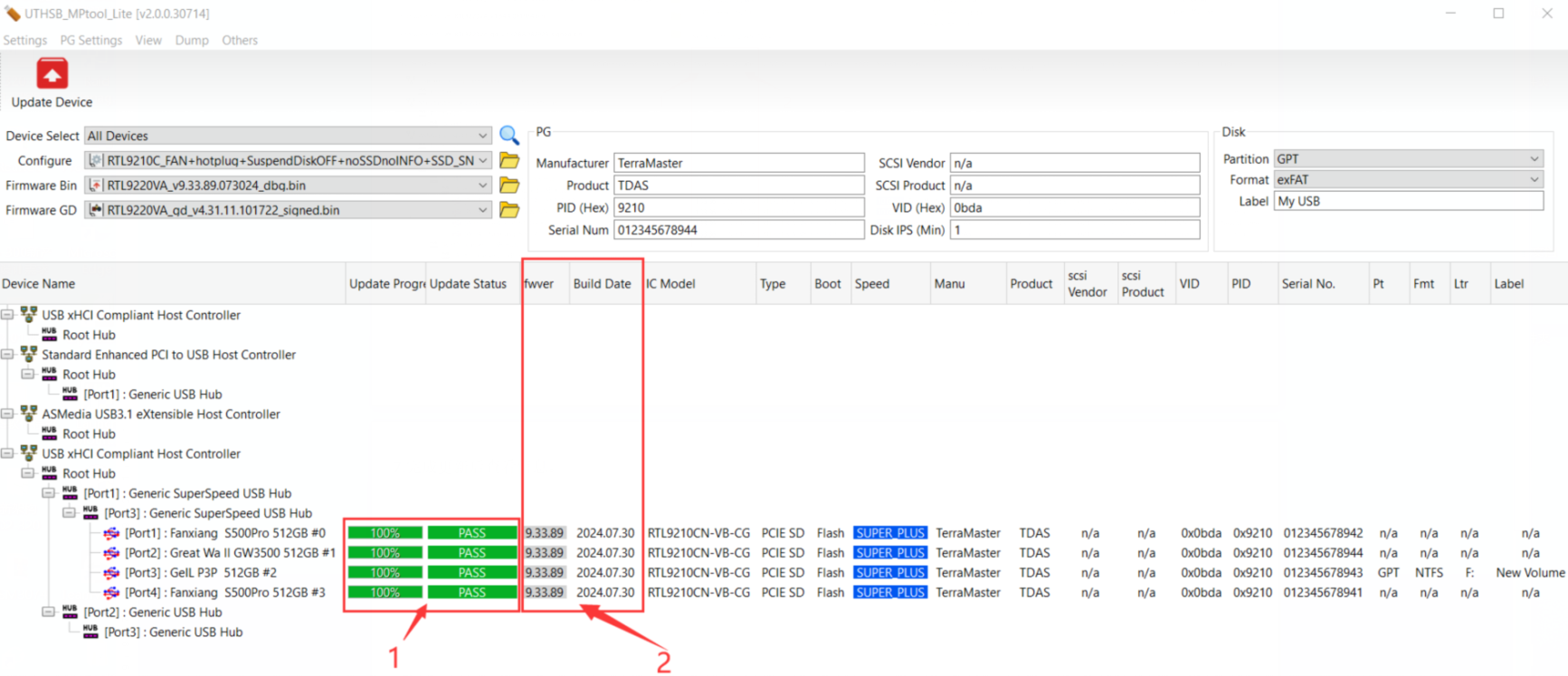1568x676 pixels.
Task: Click the SCSI Product input field
Action: [1074, 186]
